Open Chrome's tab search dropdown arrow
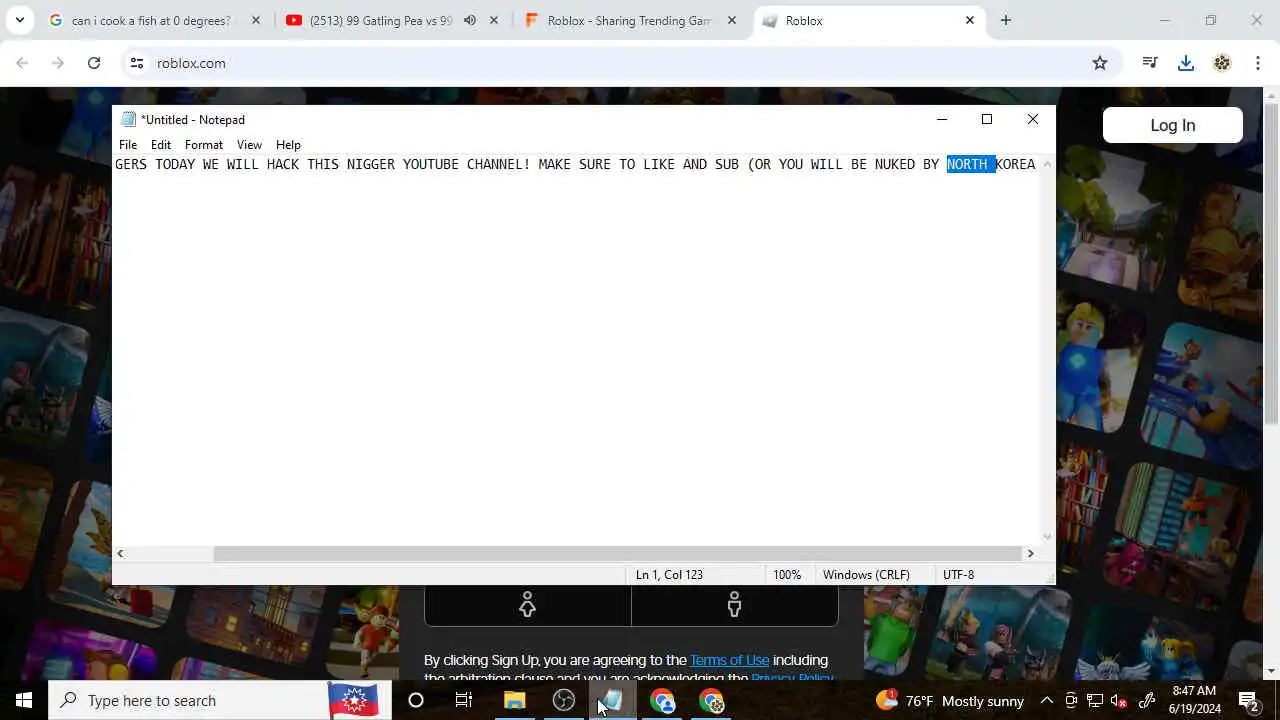1280x720 pixels. coord(19,20)
